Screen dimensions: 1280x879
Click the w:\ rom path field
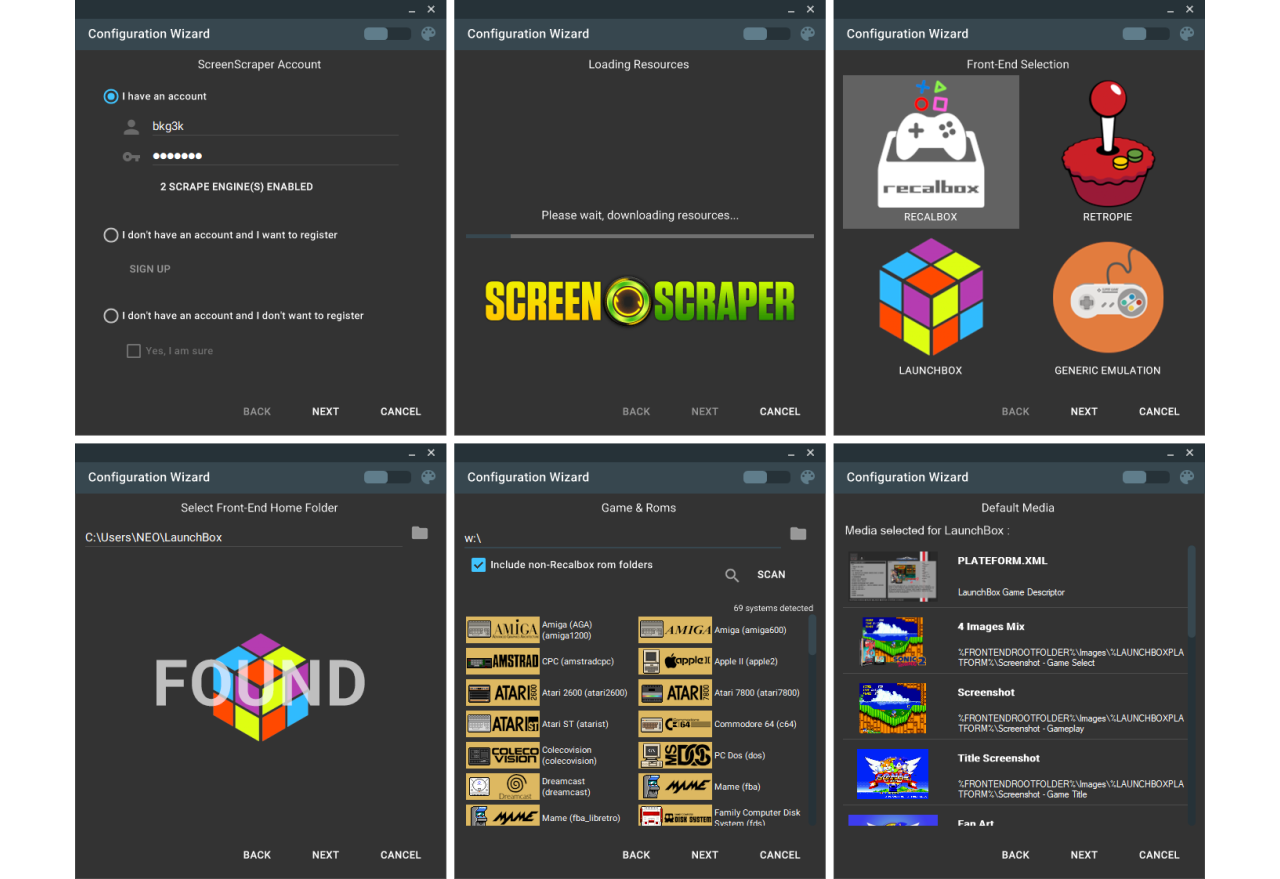(622, 538)
